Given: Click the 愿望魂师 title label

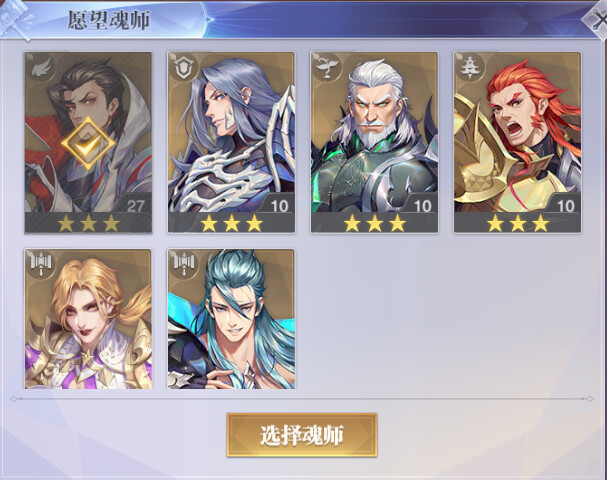Looking at the screenshot, I should [x=109, y=21].
